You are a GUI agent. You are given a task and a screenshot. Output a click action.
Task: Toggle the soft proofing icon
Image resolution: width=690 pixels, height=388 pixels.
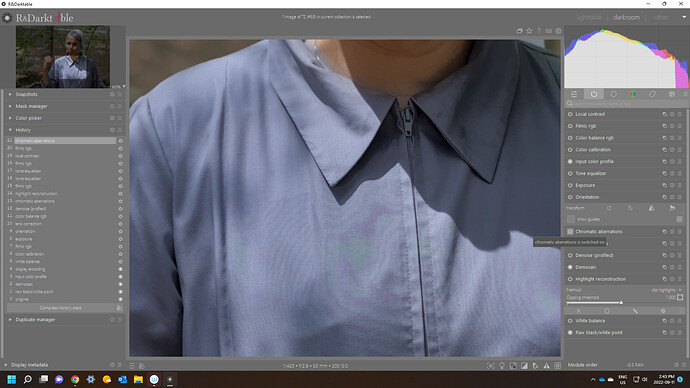[536, 366]
